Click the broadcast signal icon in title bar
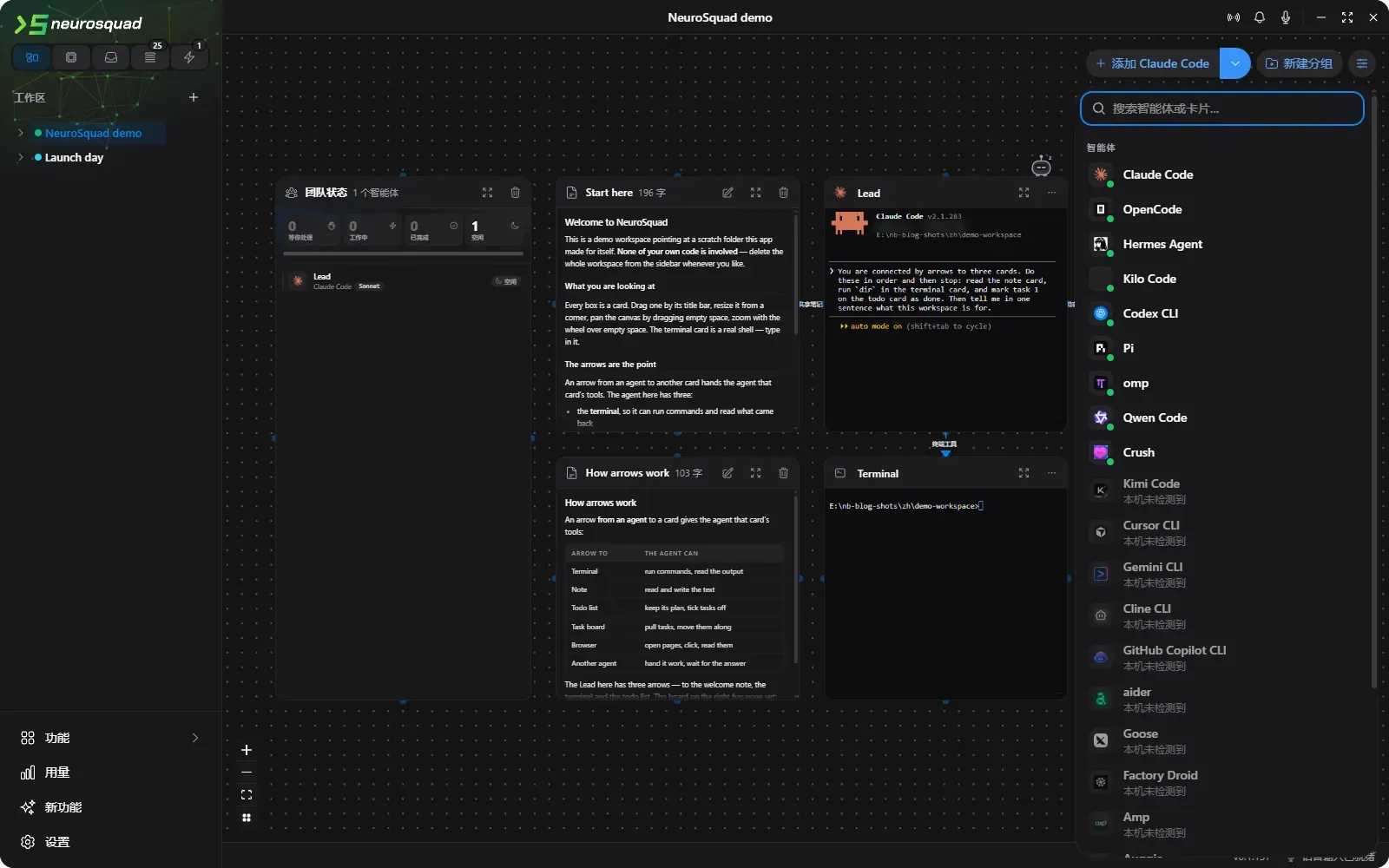The image size is (1389, 868). [1234, 17]
